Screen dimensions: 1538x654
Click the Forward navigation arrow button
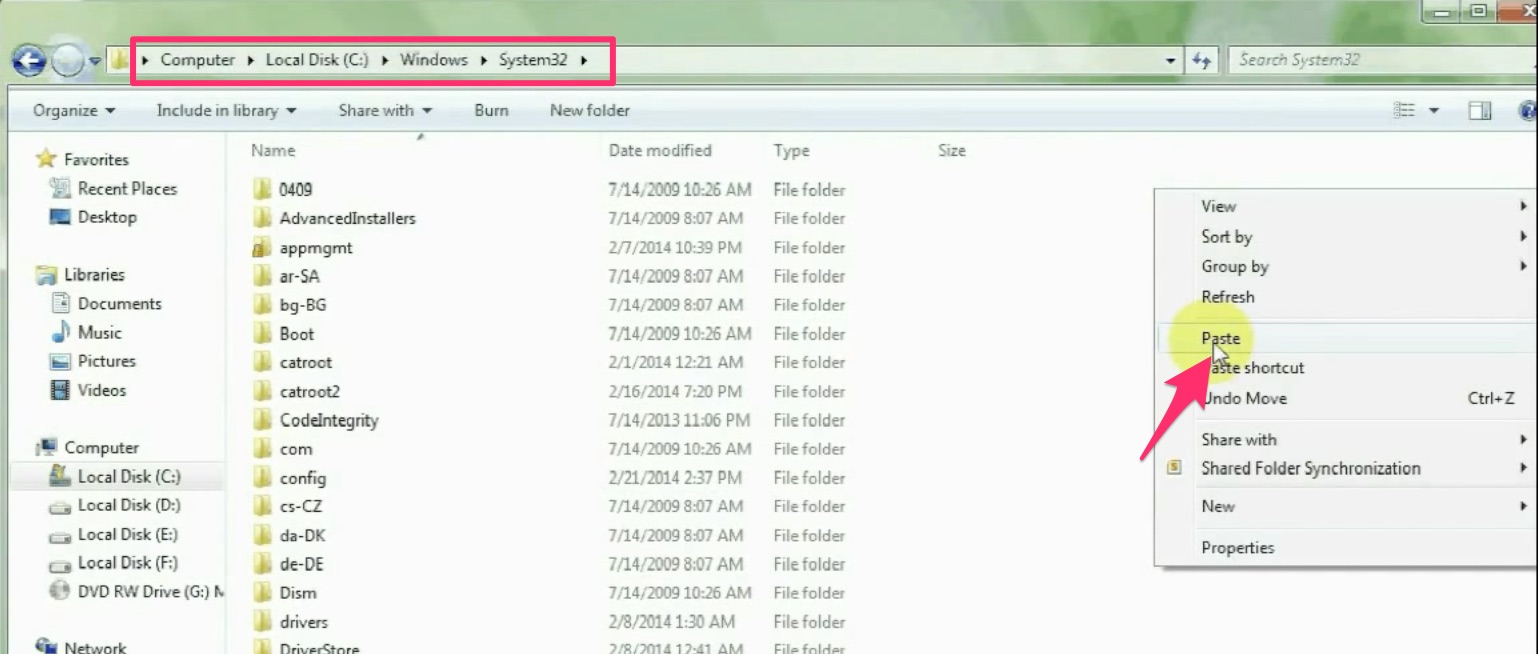tap(67, 62)
